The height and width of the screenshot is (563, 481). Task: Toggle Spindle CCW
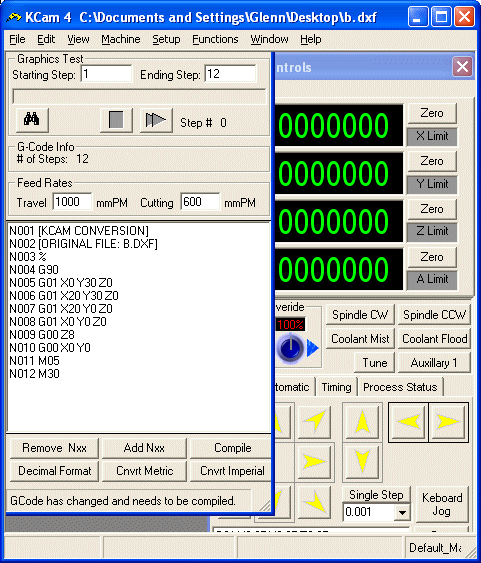434,315
